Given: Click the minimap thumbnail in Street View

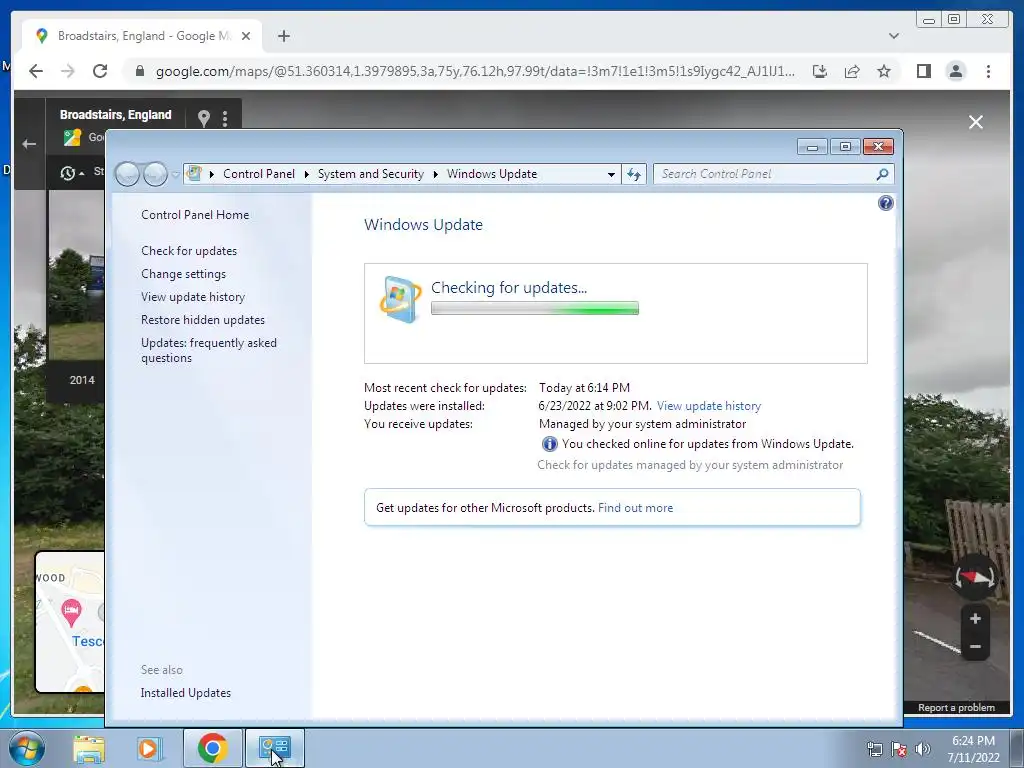Looking at the screenshot, I should 70,622.
